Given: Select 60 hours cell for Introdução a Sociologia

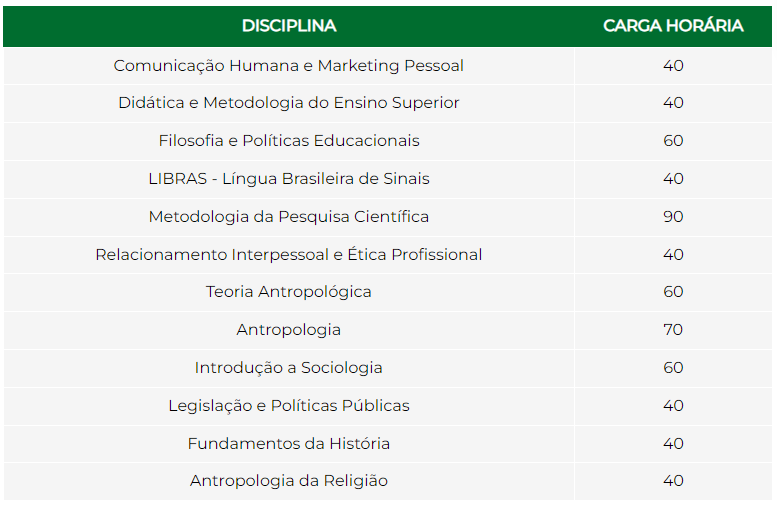Looking at the screenshot, I should tap(673, 368).
